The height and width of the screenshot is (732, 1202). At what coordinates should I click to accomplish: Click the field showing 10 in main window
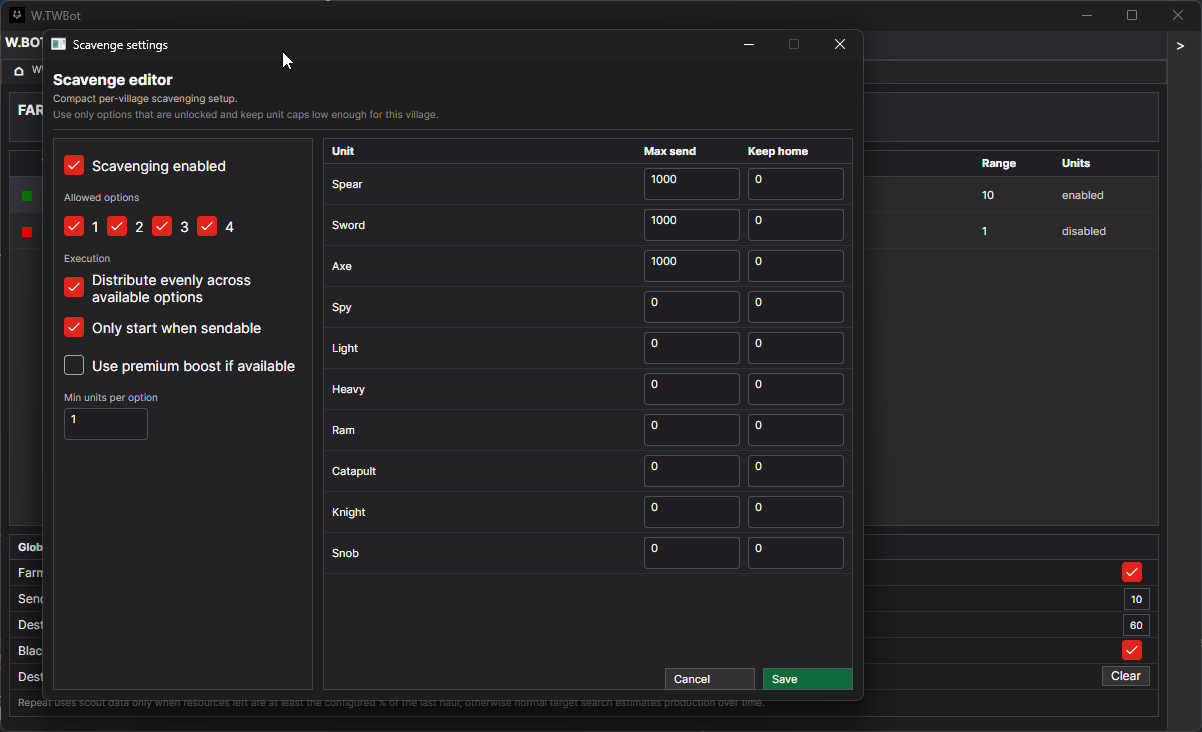[1136, 599]
